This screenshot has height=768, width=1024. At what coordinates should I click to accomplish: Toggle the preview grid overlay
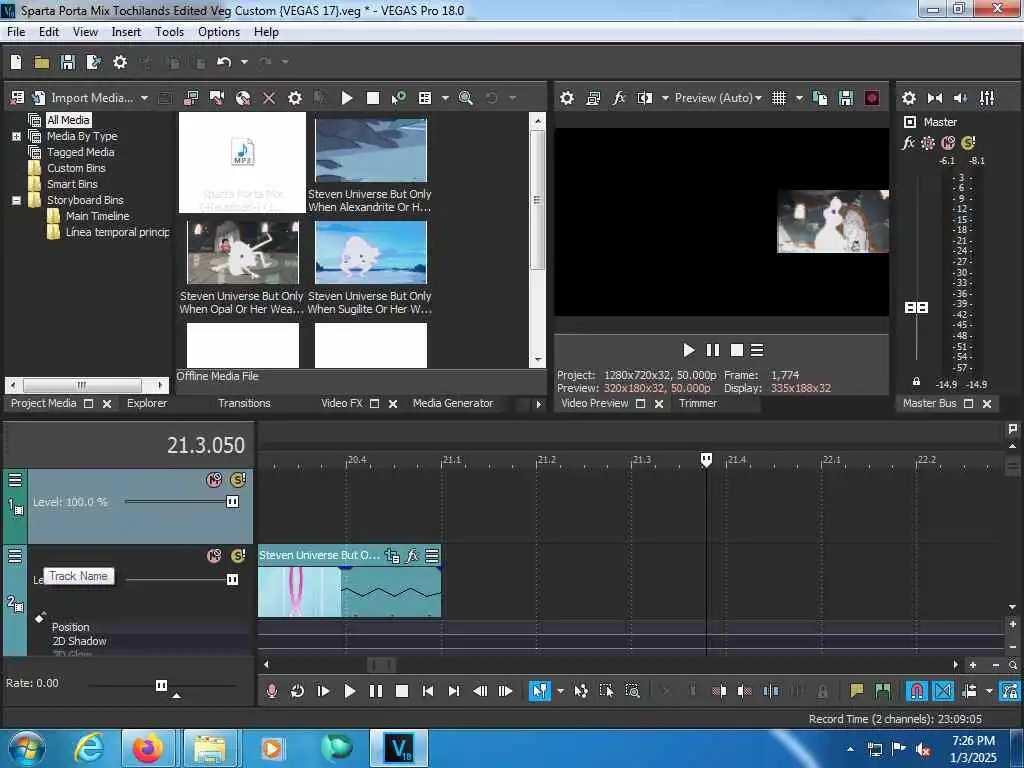pyautogui.click(x=779, y=98)
